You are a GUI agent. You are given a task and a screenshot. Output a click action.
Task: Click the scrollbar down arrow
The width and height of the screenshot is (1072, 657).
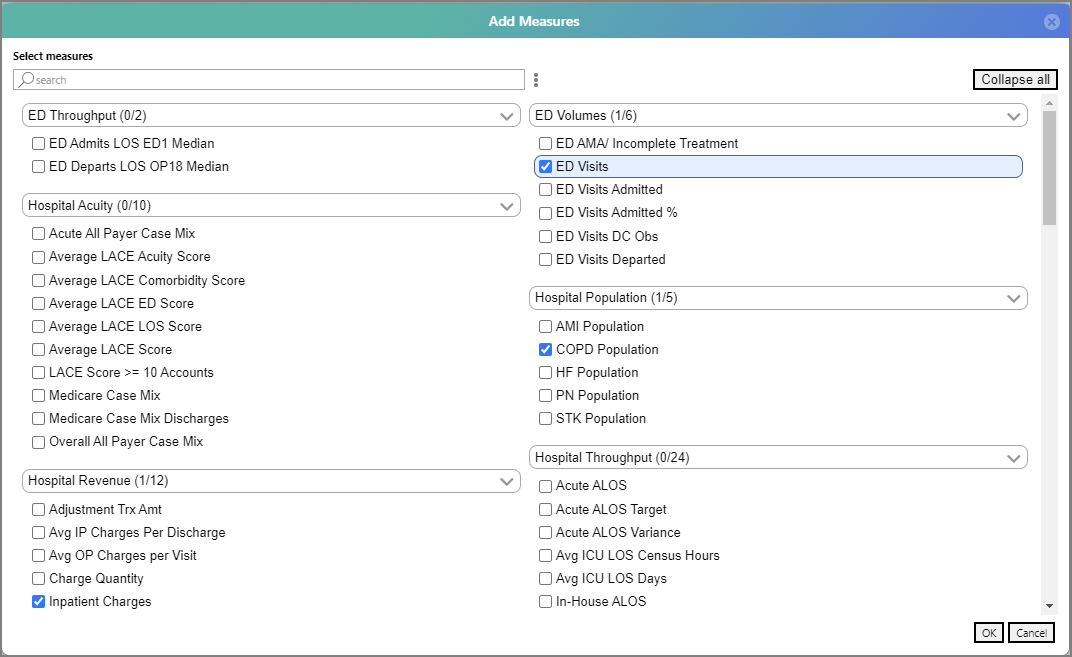pos(1049,606)
